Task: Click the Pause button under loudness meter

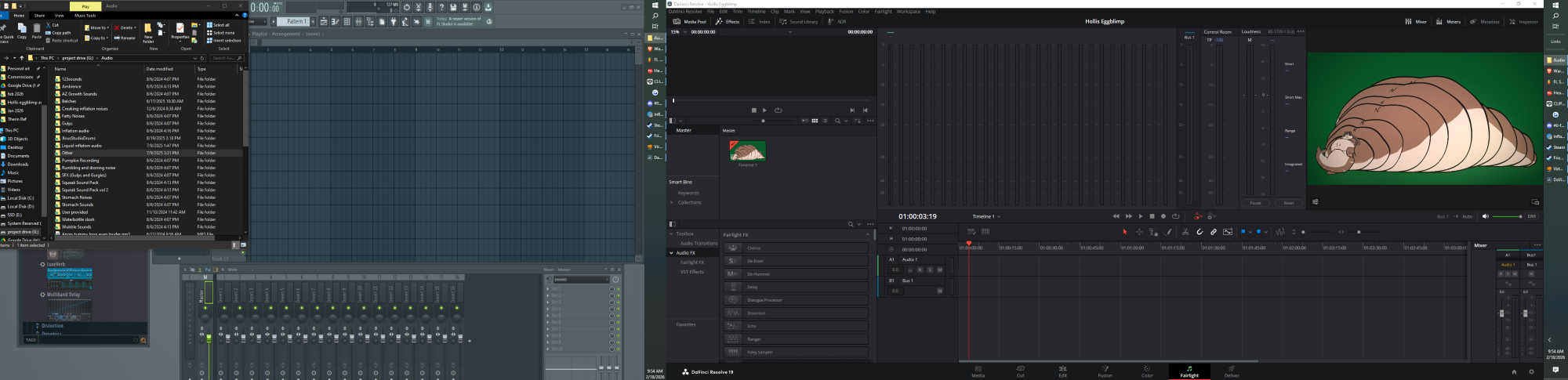Action: [1255, 203]
